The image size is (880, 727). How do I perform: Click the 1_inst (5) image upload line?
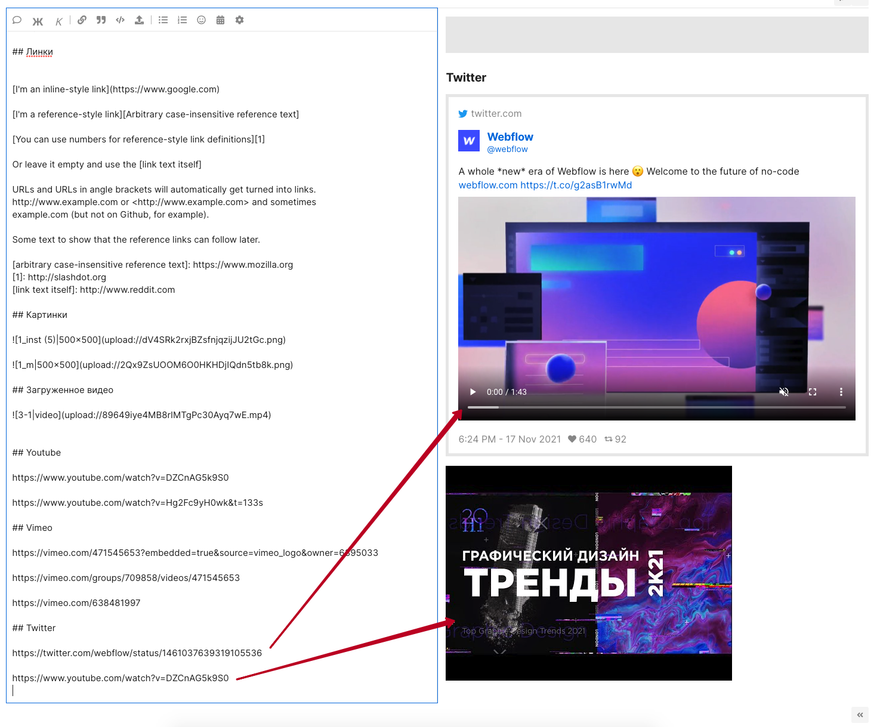click(x=149, y=340)
